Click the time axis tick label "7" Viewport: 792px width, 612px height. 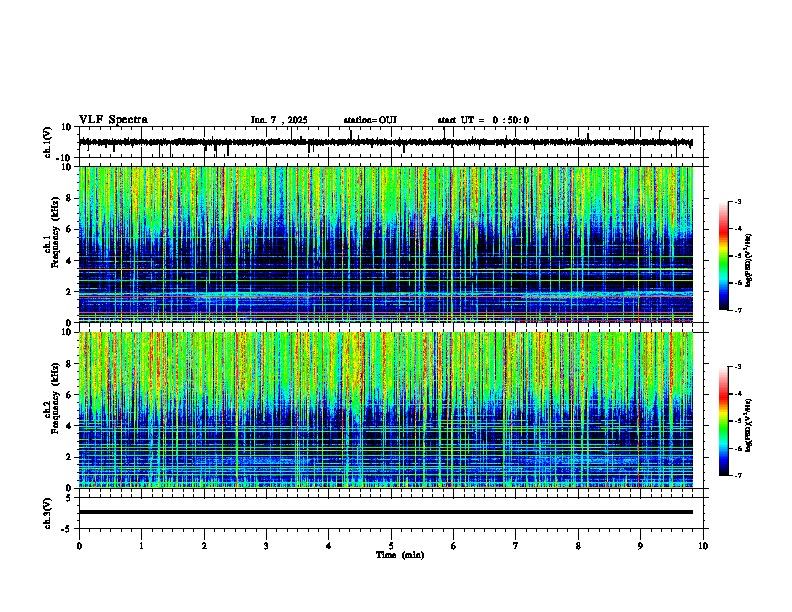tap(516, 546)
